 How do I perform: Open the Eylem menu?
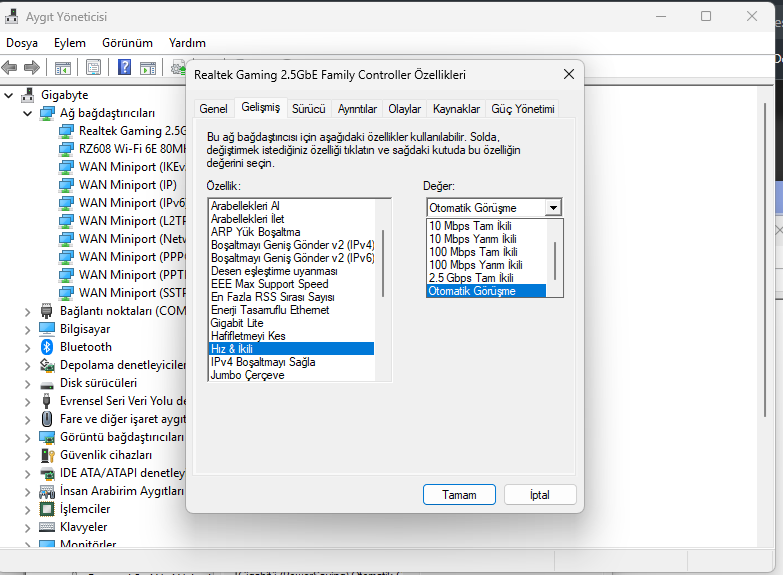(x=70, y=43)
